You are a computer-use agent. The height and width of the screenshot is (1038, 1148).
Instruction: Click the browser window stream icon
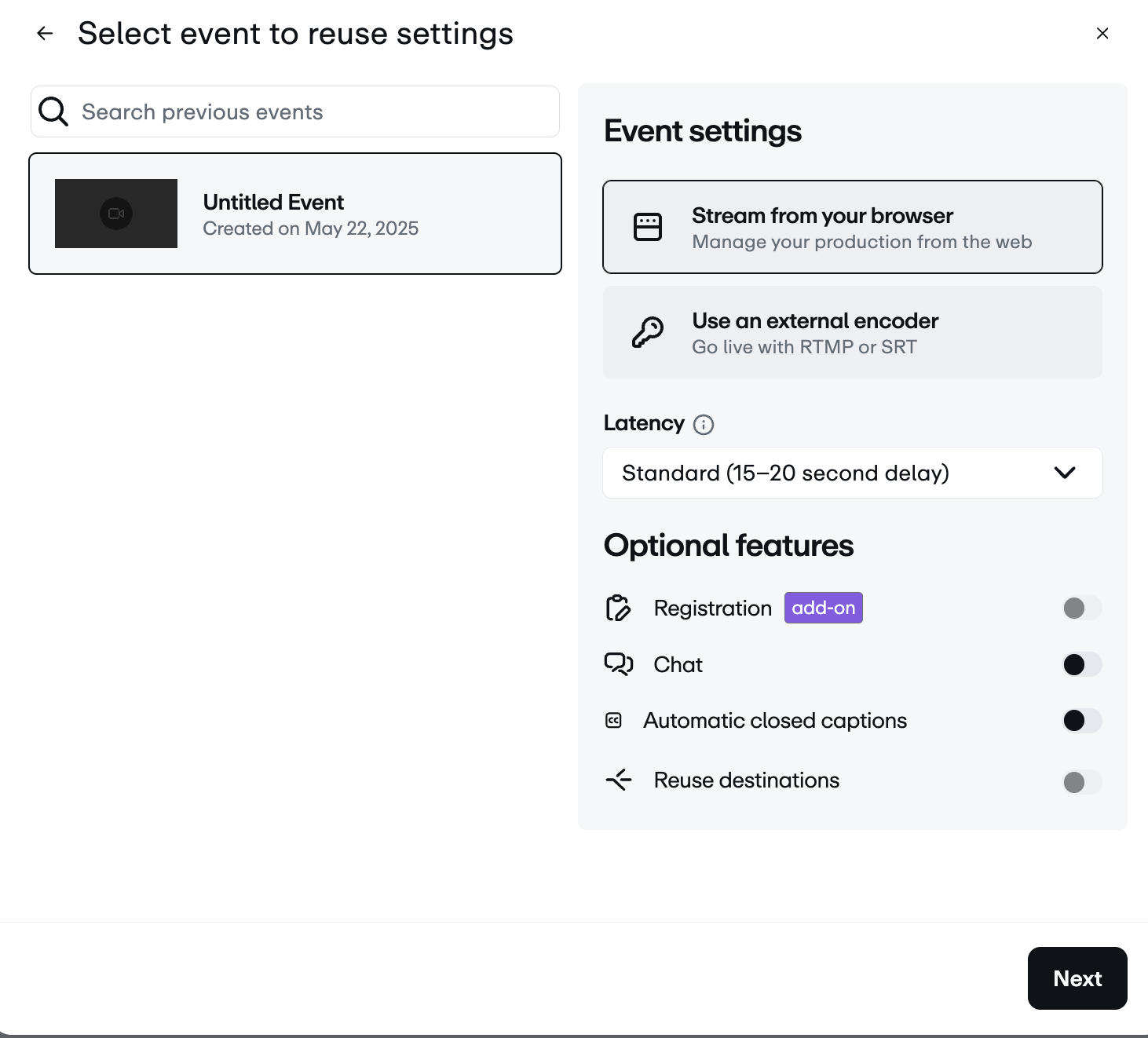(x=648, y=227)
